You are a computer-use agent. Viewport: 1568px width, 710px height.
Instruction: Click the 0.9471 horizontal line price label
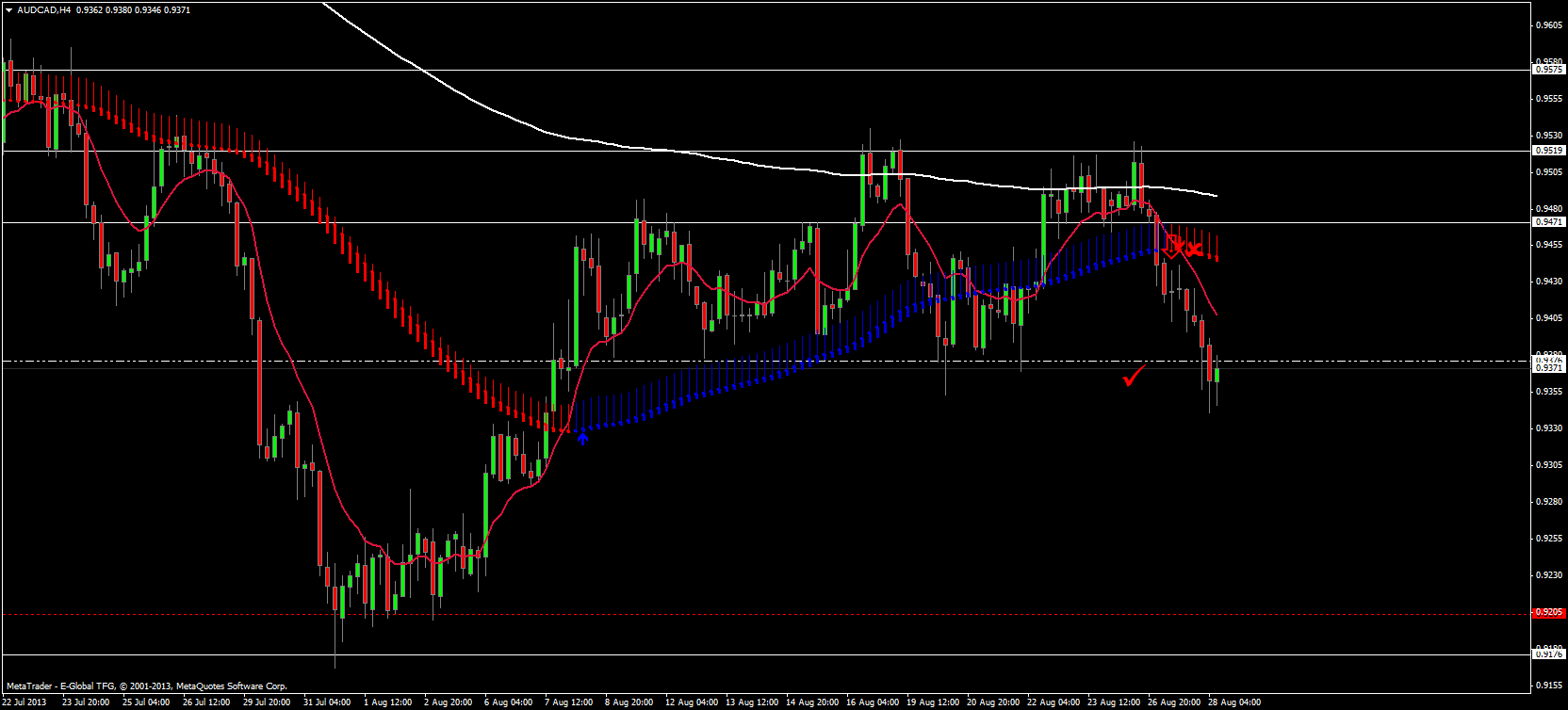pyautogui.click(x=1549, y=222)
